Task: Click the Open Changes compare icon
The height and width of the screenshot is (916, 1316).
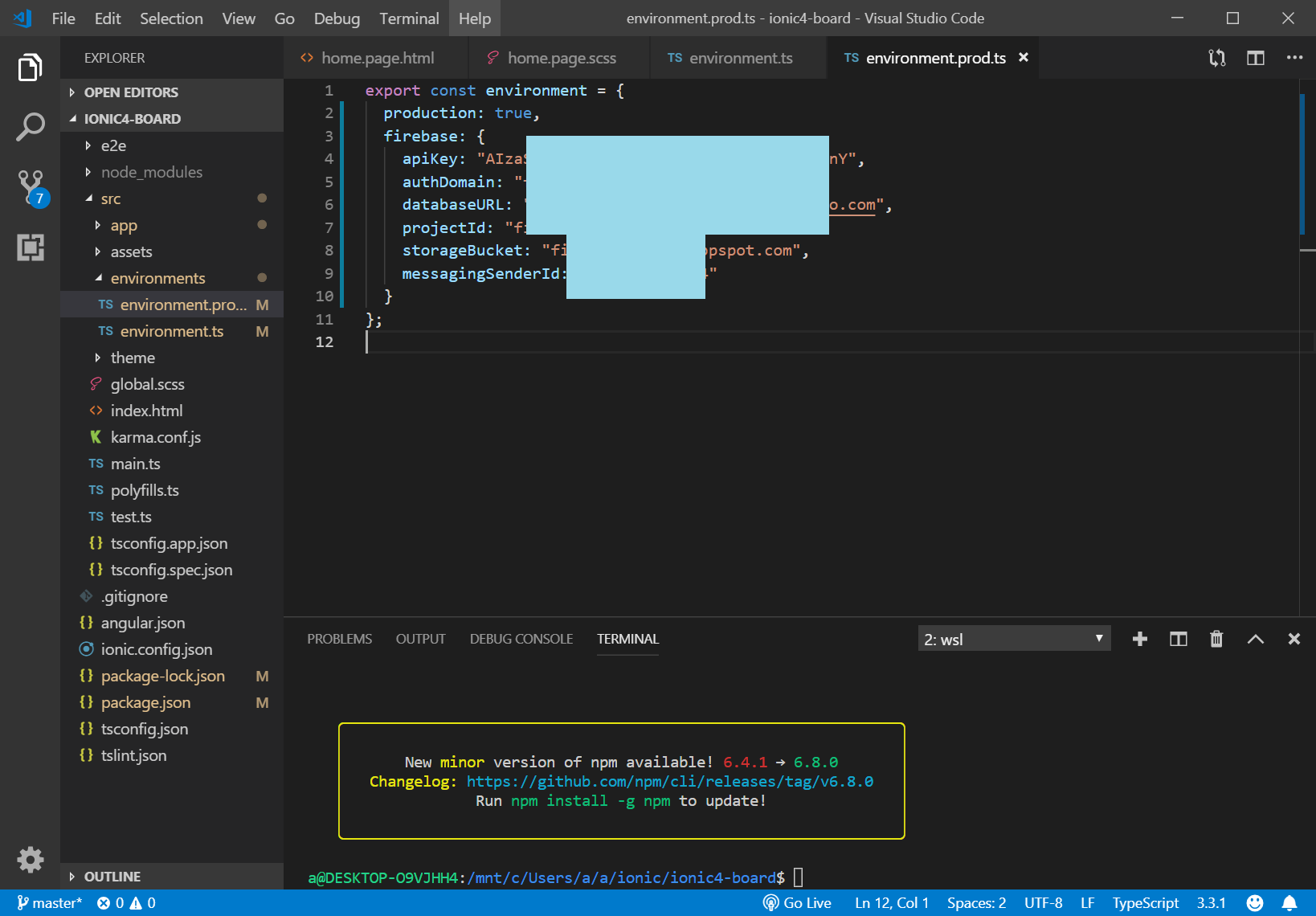Action: pyautogui.click(x=1216, y=58)
